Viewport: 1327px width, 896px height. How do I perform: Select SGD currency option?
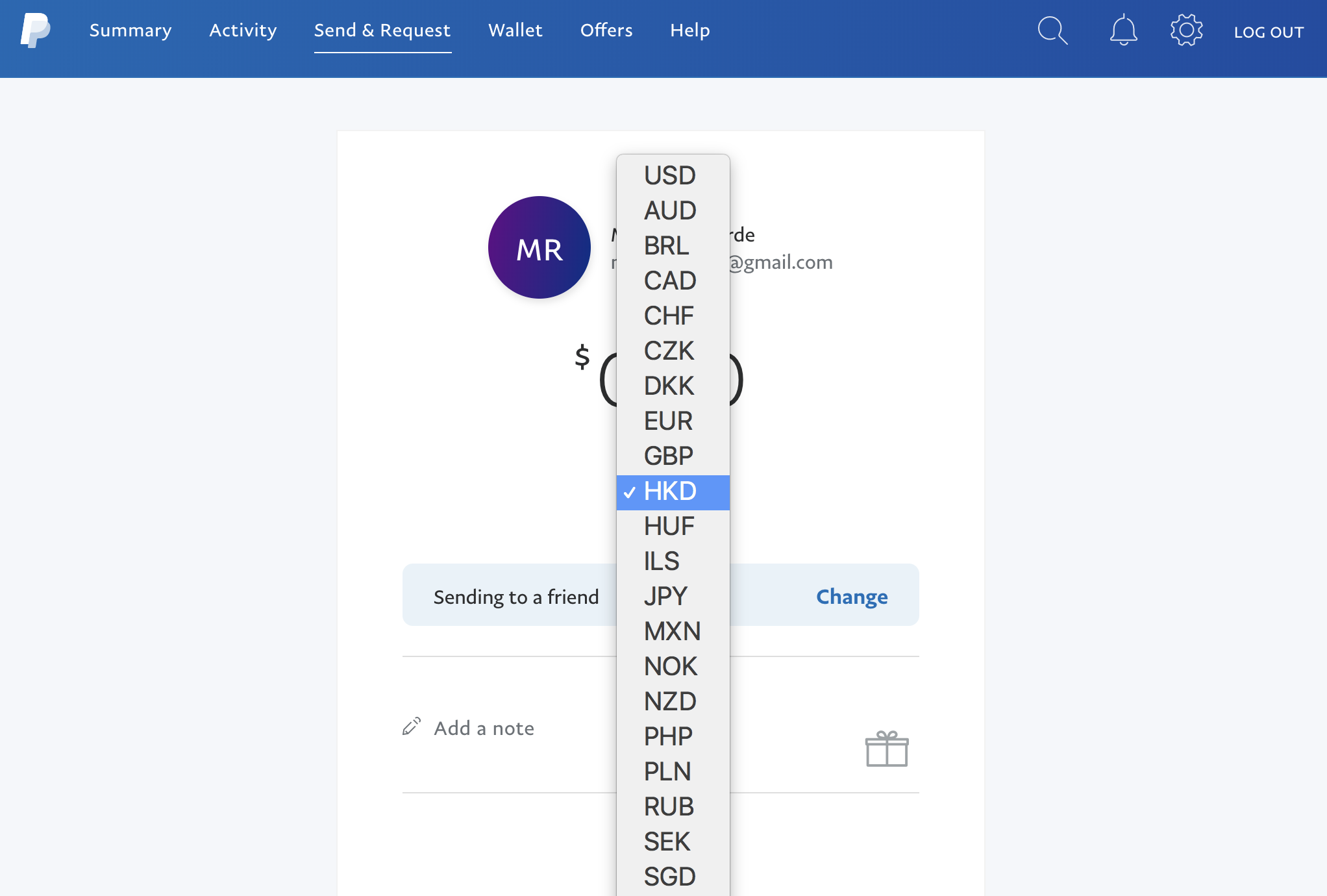tap(673, 877)
